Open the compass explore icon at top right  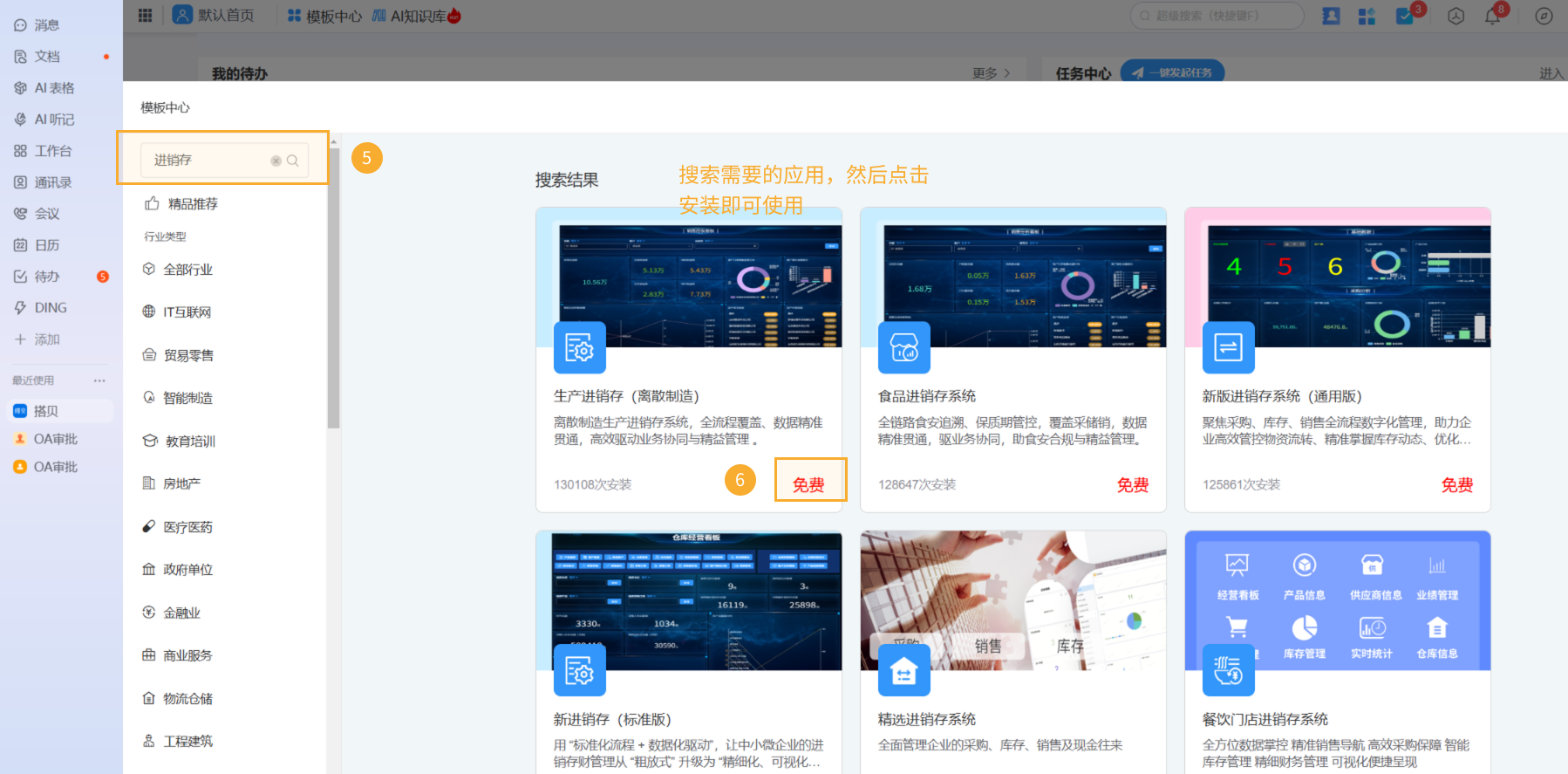point(1544,16)
